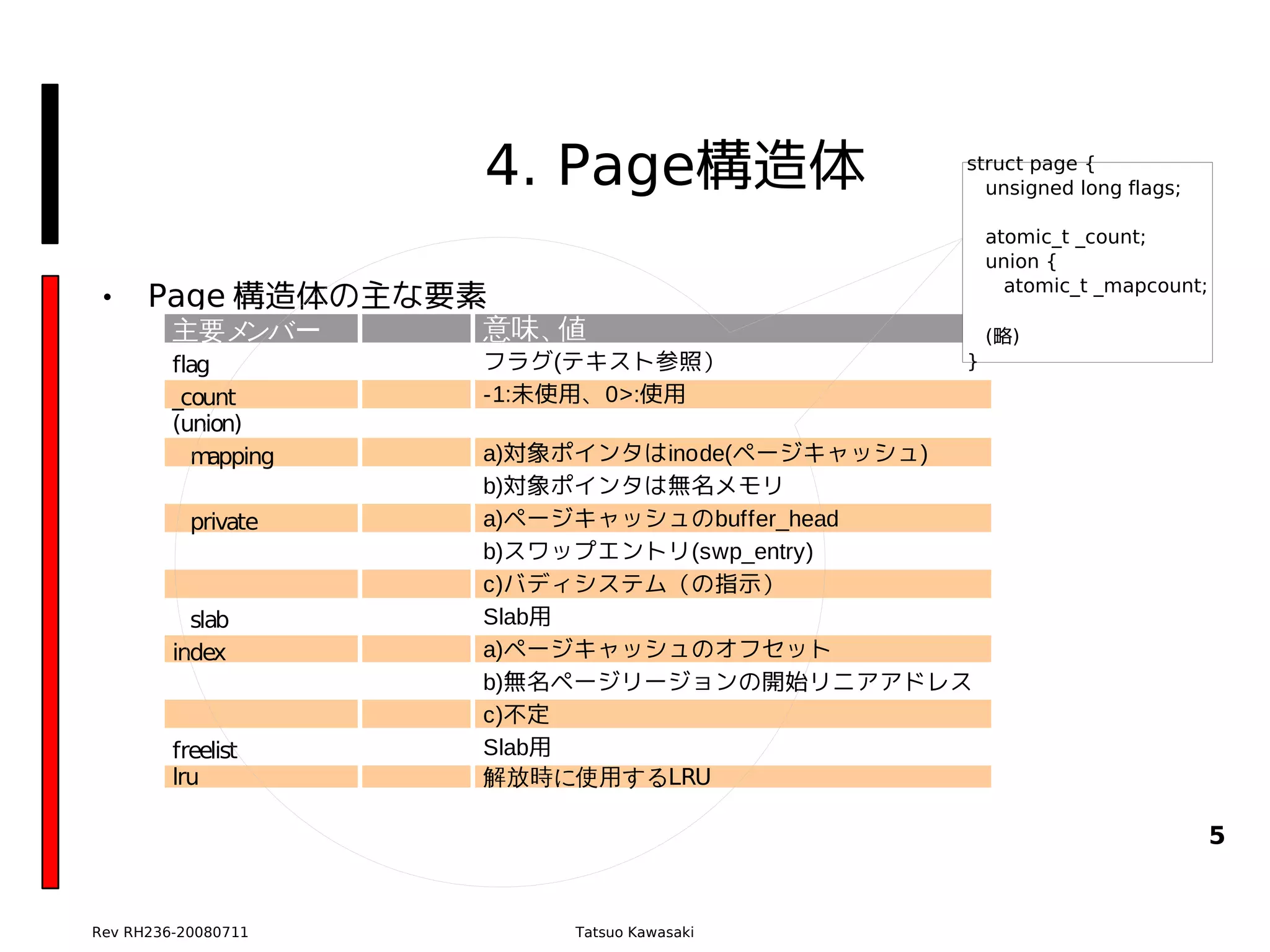The width and height of the screenshot is (1270, 952).
Task: Click the text '-1:未使用、0>:使用'
Action: pyautogui.click(x=584, y=394)
